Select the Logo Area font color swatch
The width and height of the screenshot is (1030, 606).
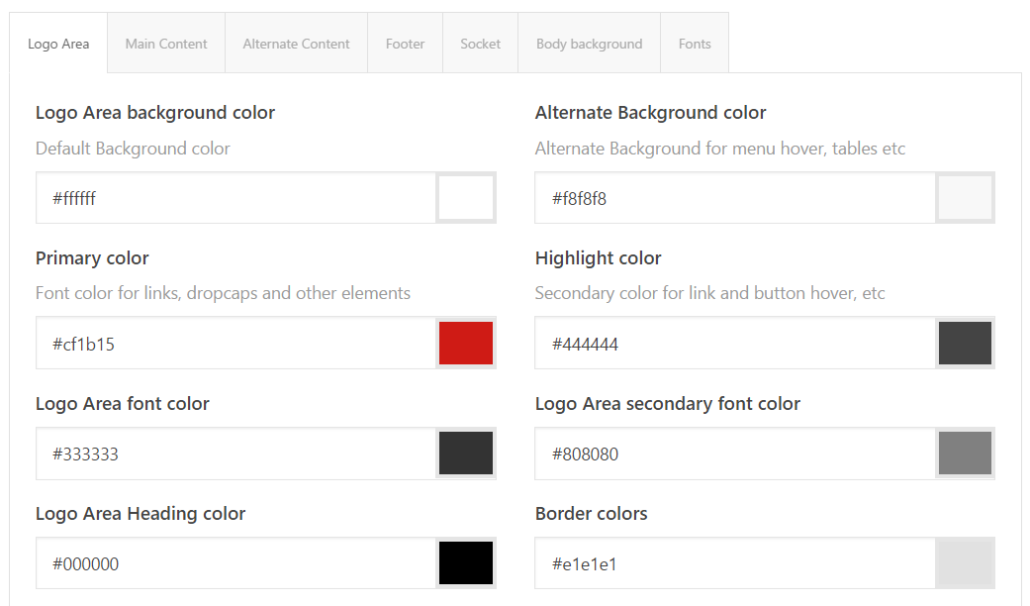466,452
